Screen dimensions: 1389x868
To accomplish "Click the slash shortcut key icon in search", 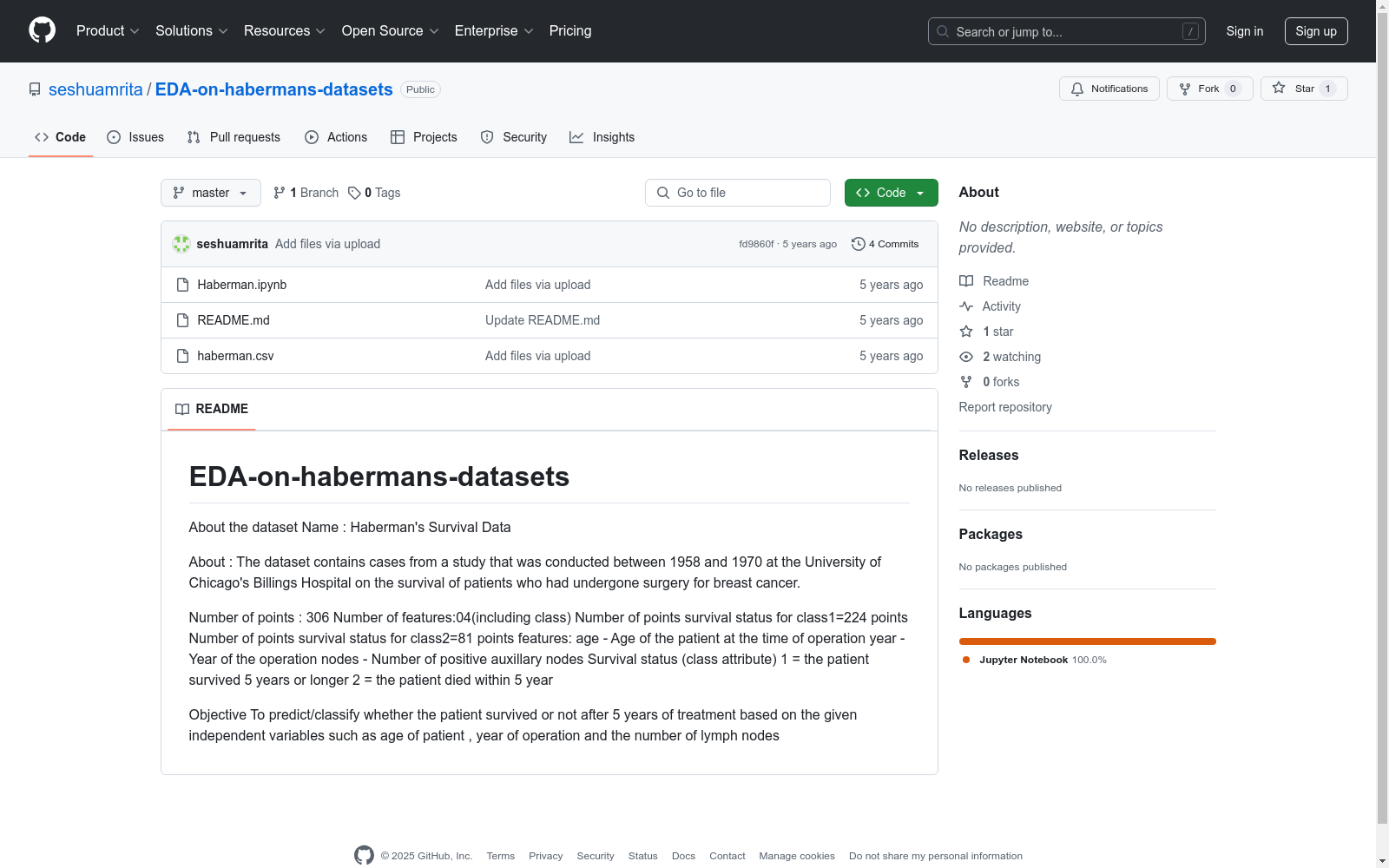I will tap(1190, 31).
